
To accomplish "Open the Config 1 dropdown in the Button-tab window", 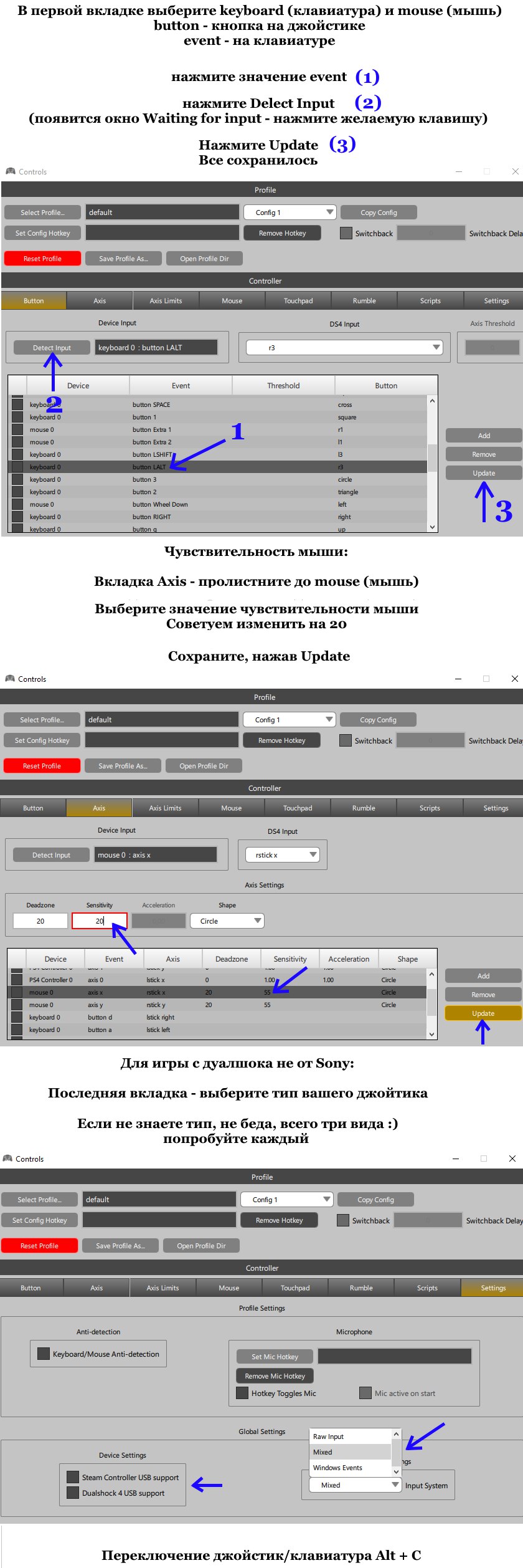I will [x=290, y=213].
